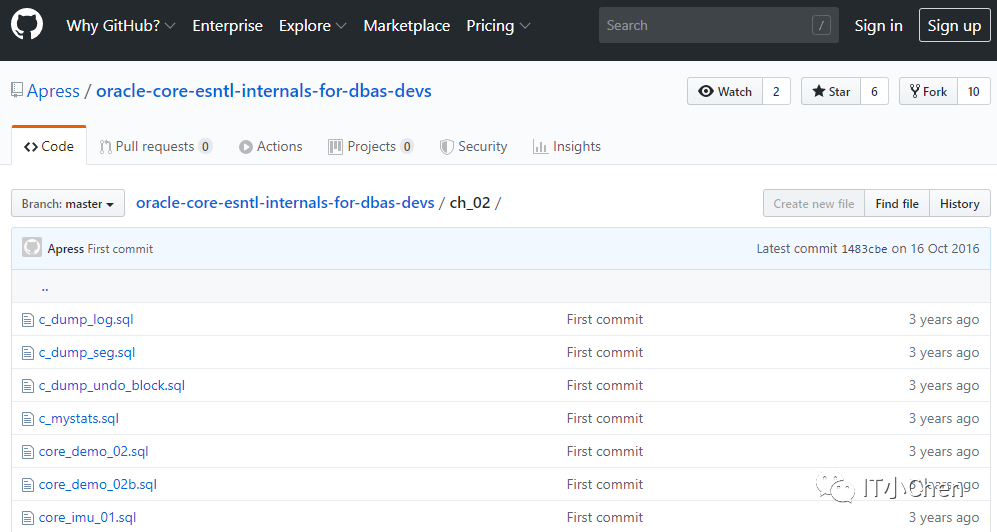Screen dimensions: 997x532
Task: Click the file icon beside core_imu_01.sql
Action: 28,518
